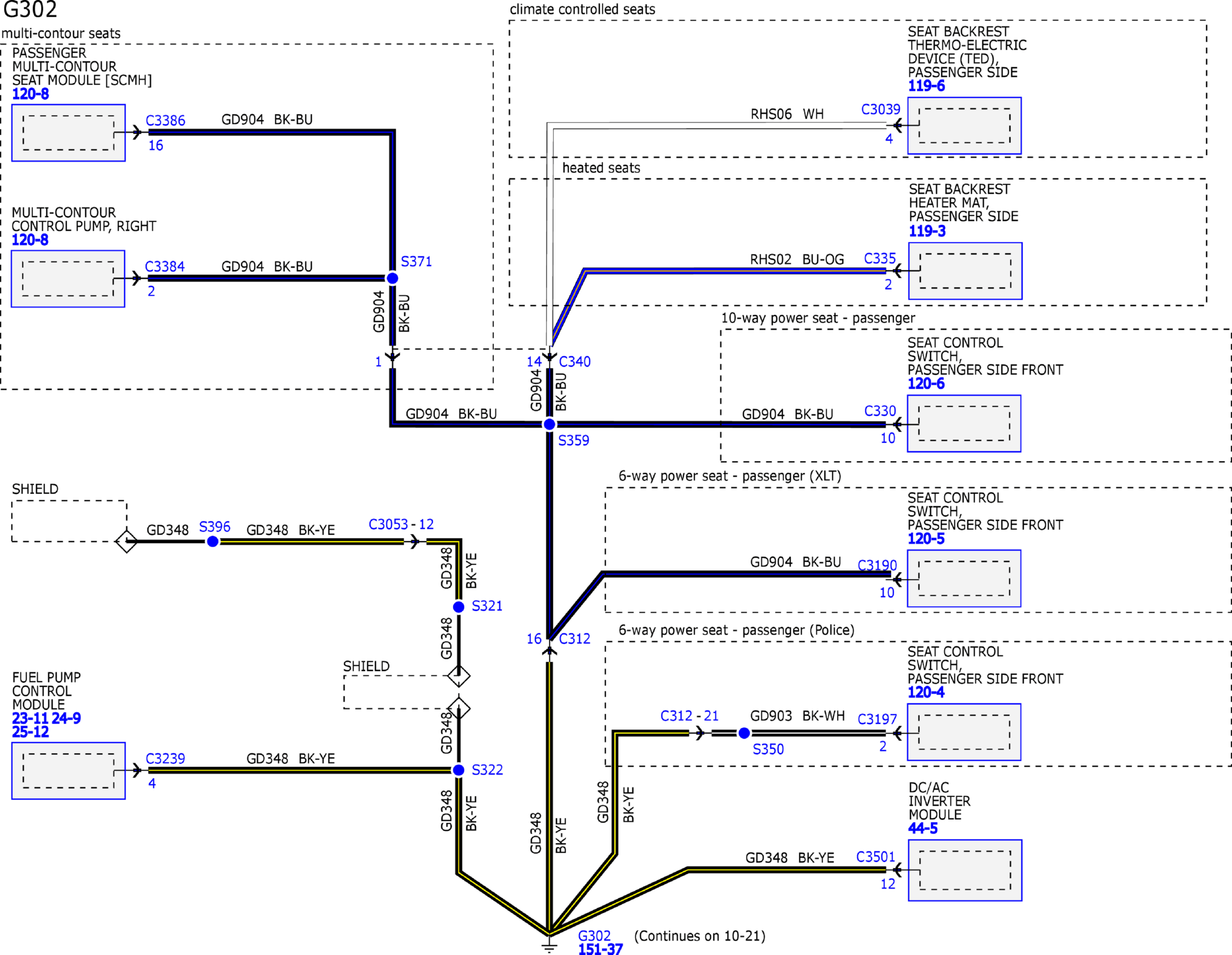Open the 120-6 seat control switch reference
Screen dimensions: 1232x955
[x=925, y=384]
